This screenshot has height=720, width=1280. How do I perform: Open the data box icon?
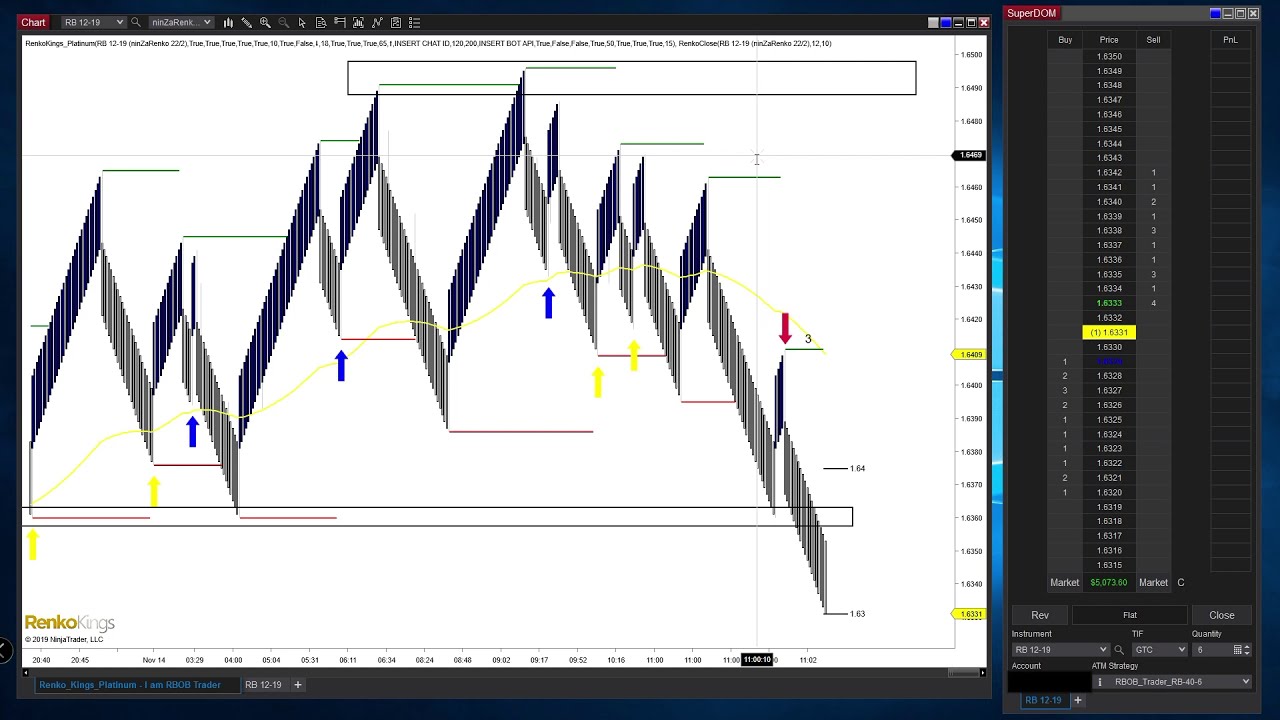point(321,22)
